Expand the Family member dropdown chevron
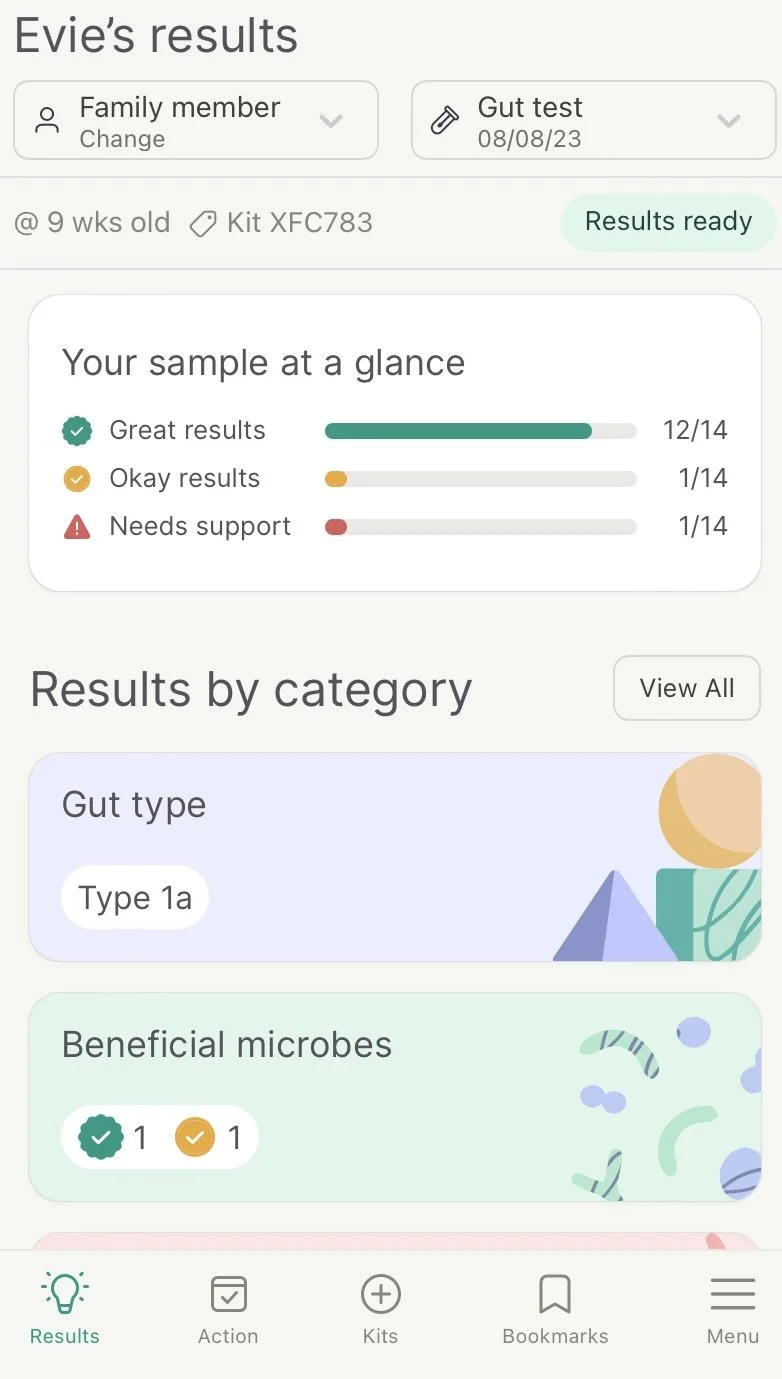The height and width of the screenshot is (1379, 782). click(331, 121)
